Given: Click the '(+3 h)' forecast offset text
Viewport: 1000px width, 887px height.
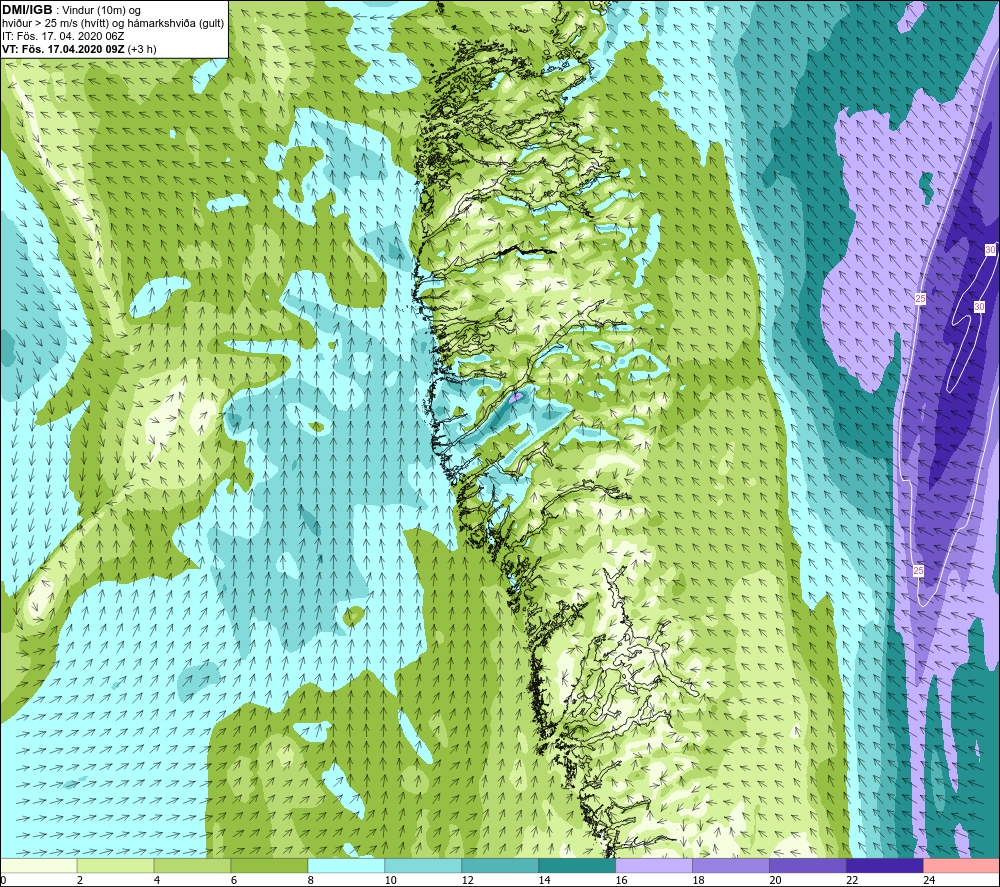Looking at the screenshot, I should click(x=142, y=49).
